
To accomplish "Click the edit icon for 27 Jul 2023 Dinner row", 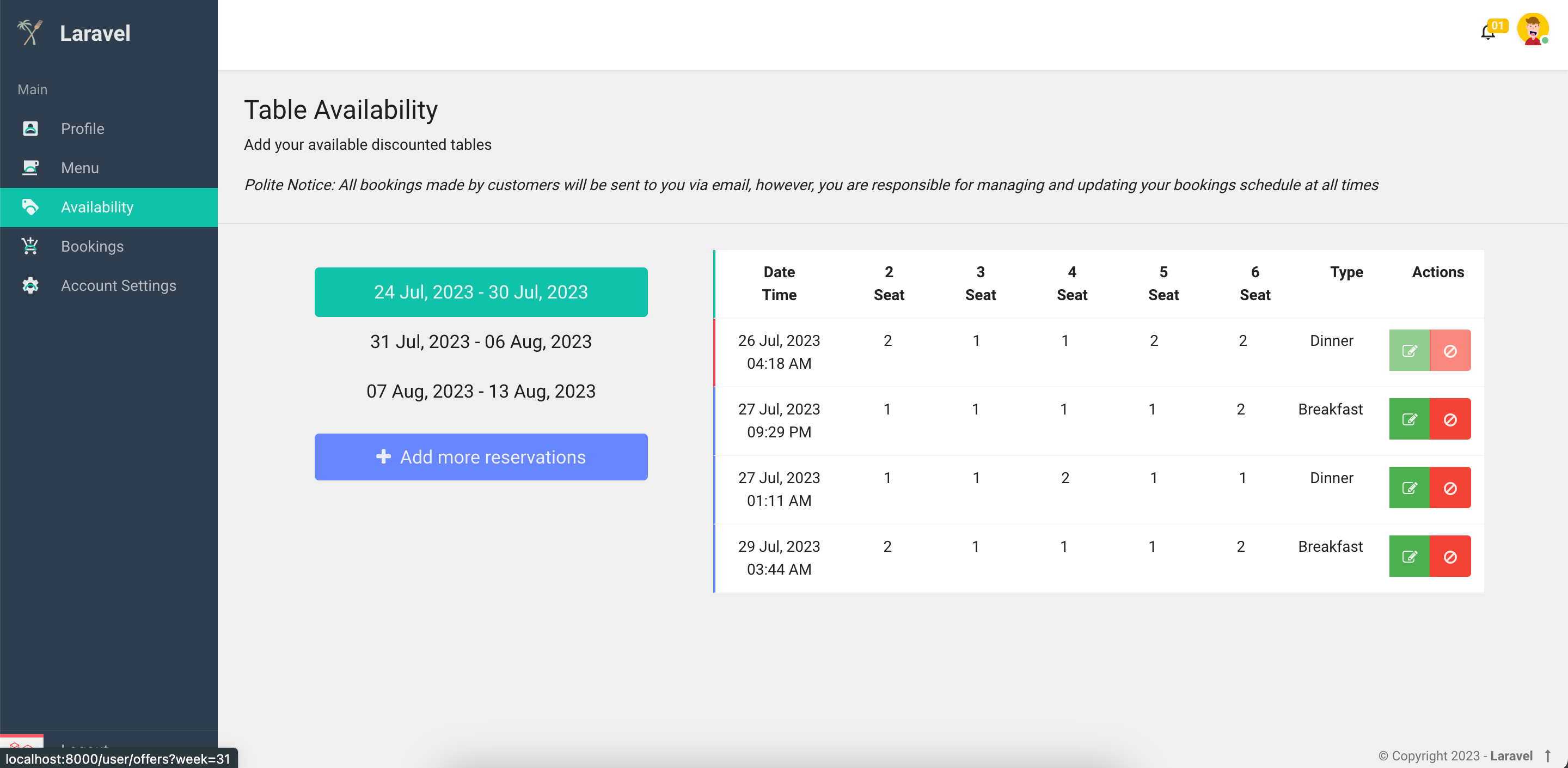I will click(1410, 487).
